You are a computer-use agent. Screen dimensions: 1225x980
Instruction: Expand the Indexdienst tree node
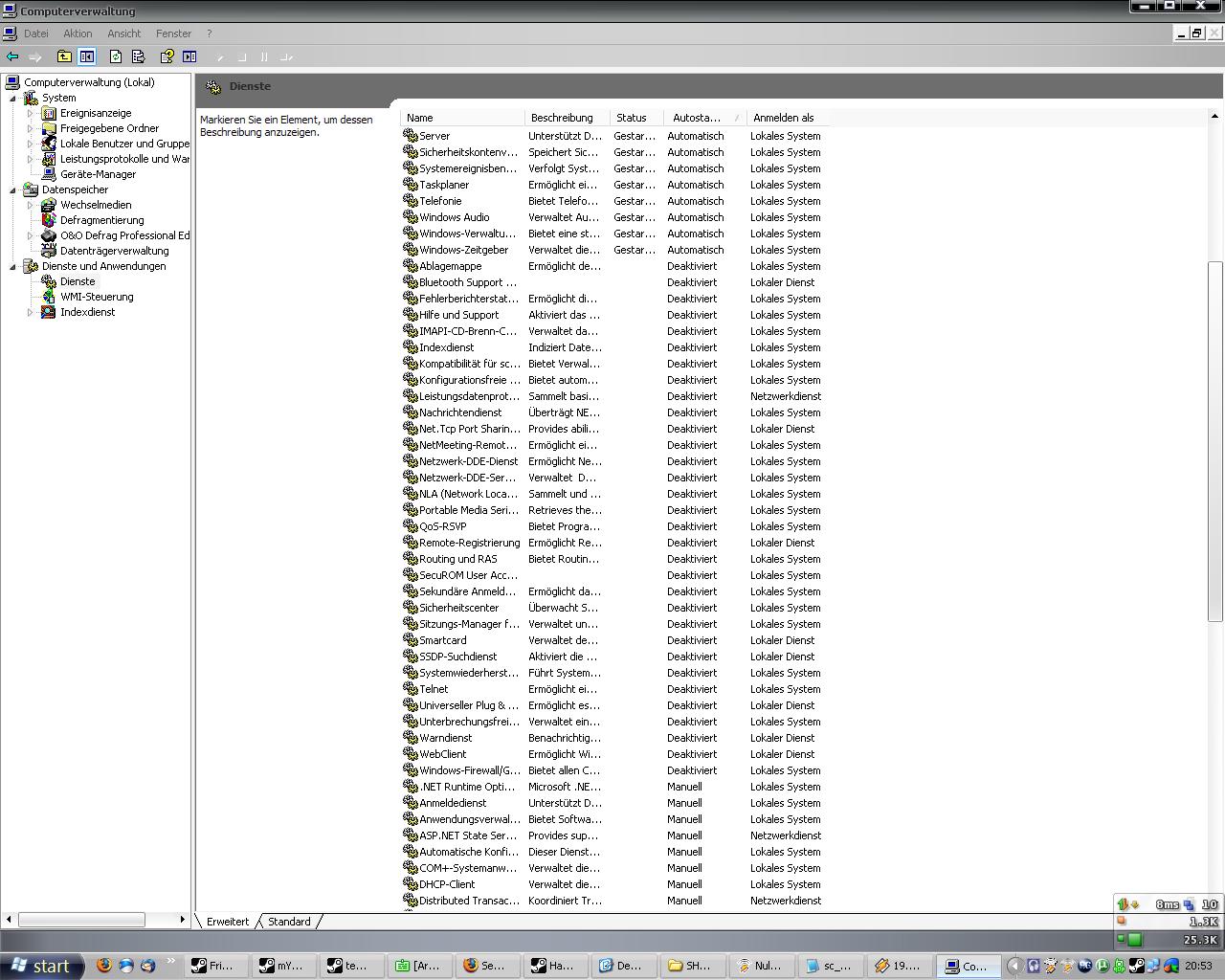[x=30, y=312]
